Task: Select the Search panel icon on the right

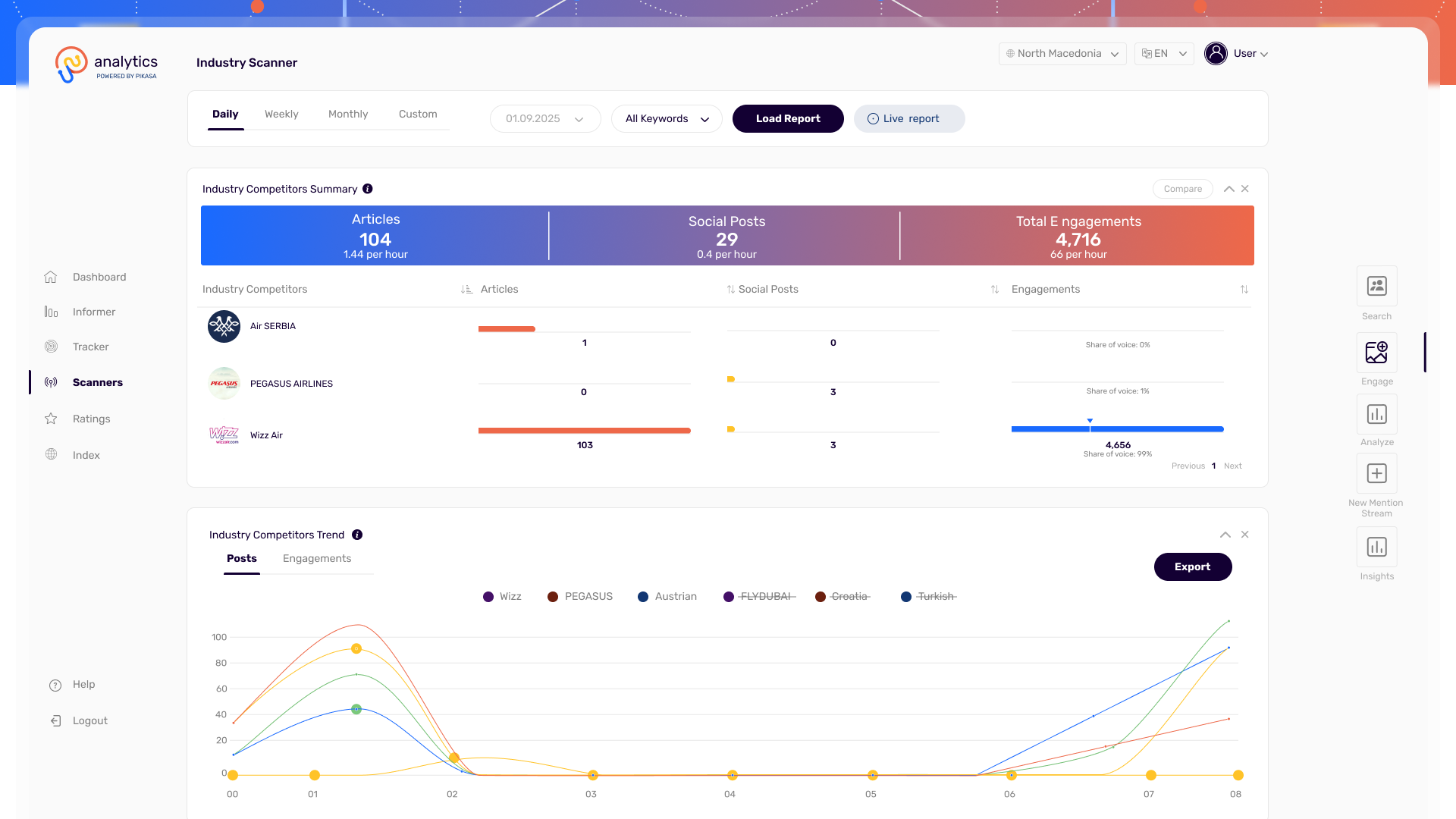Action: 1376,286
